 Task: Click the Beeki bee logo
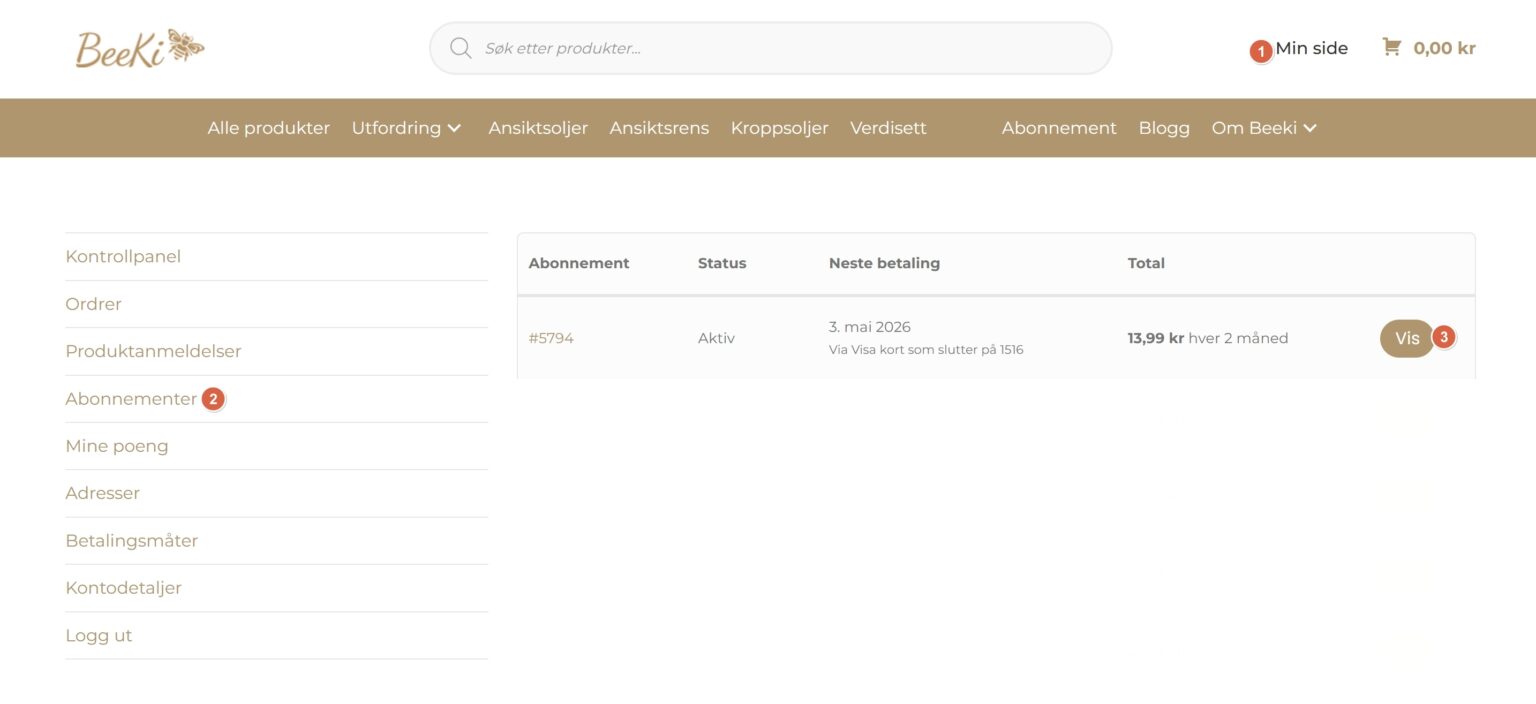140,48
